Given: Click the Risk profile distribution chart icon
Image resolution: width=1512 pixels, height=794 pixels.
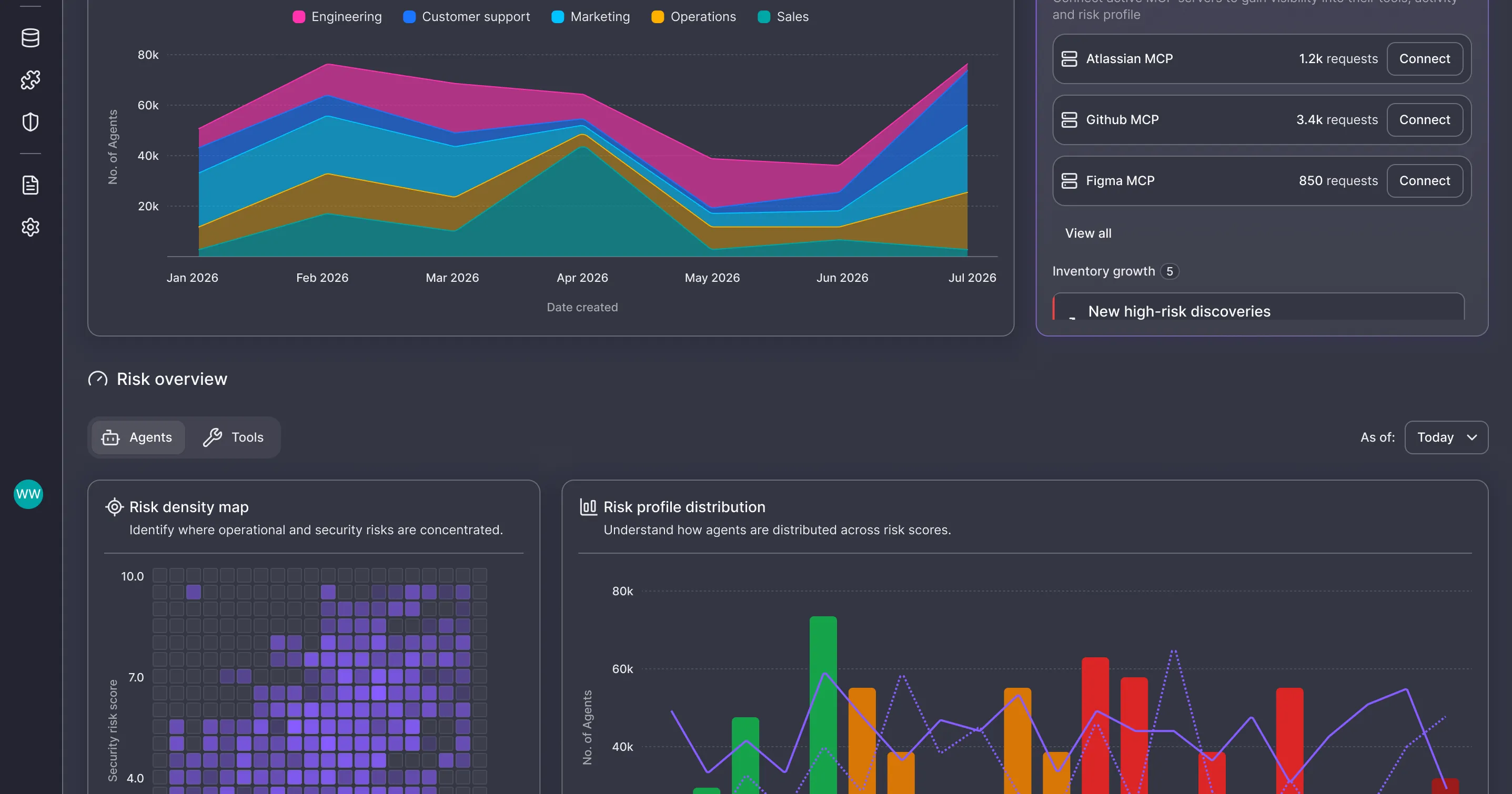Looking at the screenshot, I should coord(588,506).
